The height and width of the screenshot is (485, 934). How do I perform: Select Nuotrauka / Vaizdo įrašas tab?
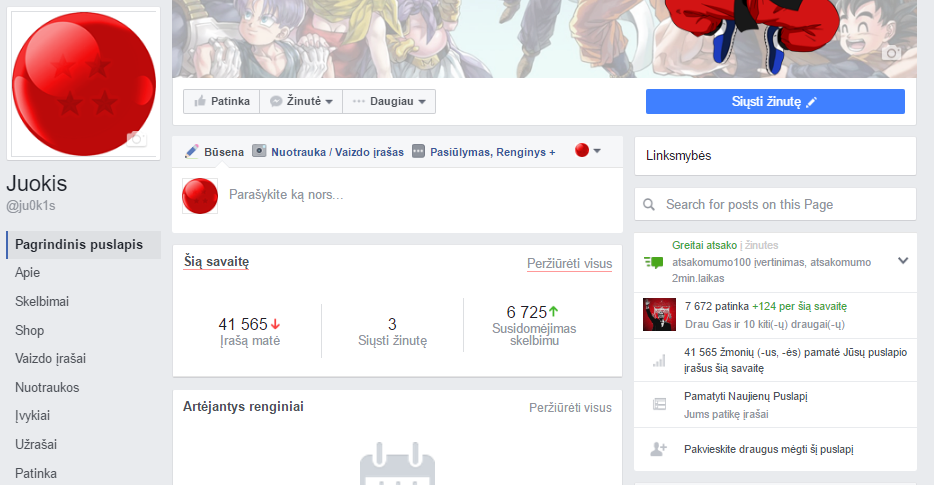click(328, 152)
